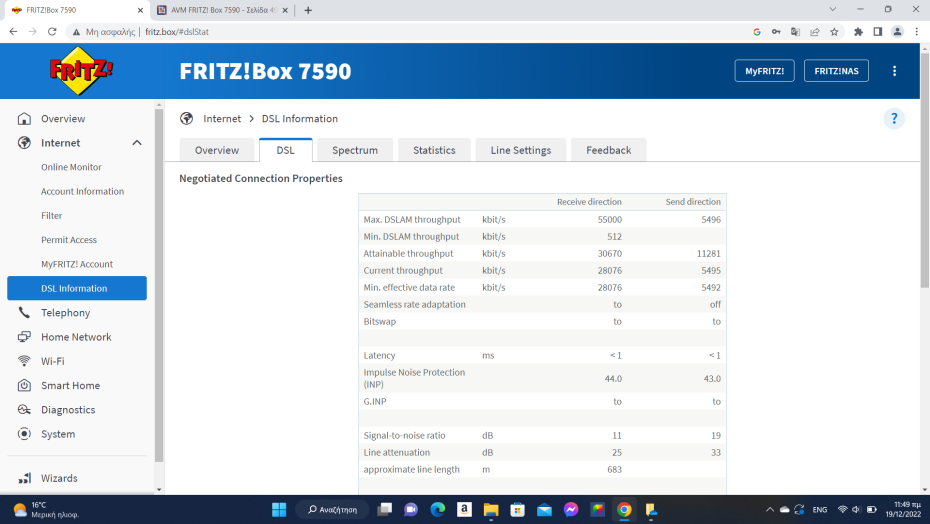Open the three-dot header menu
The width and height of the screenshot is (930, 524).
[894, 71]
